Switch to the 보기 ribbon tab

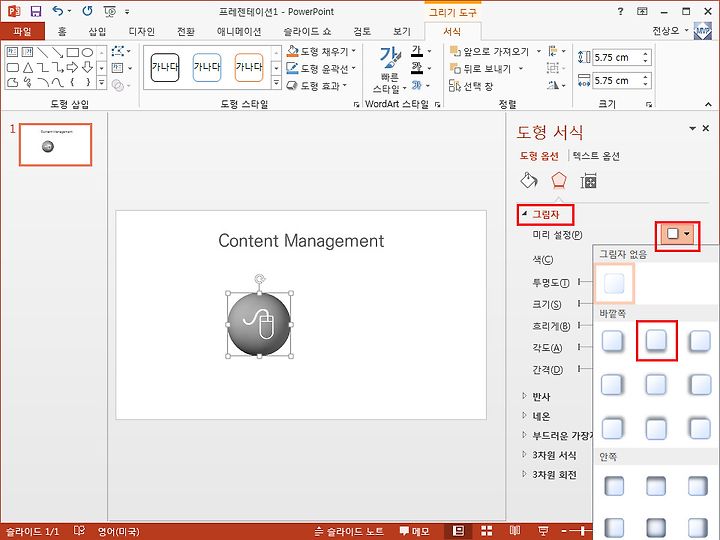402,31
